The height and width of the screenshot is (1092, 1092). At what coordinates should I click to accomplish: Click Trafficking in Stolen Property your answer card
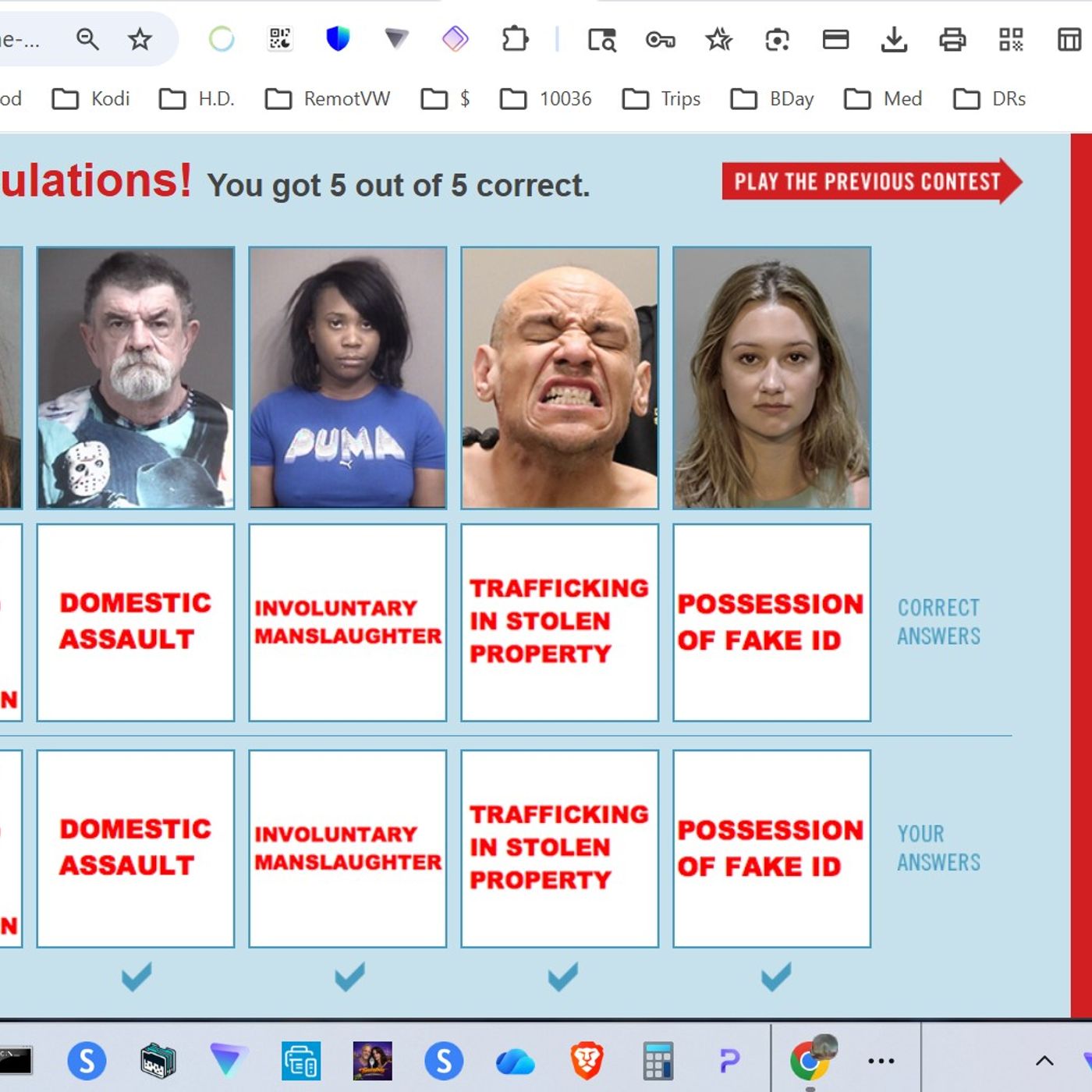click(x=560, y=849)
